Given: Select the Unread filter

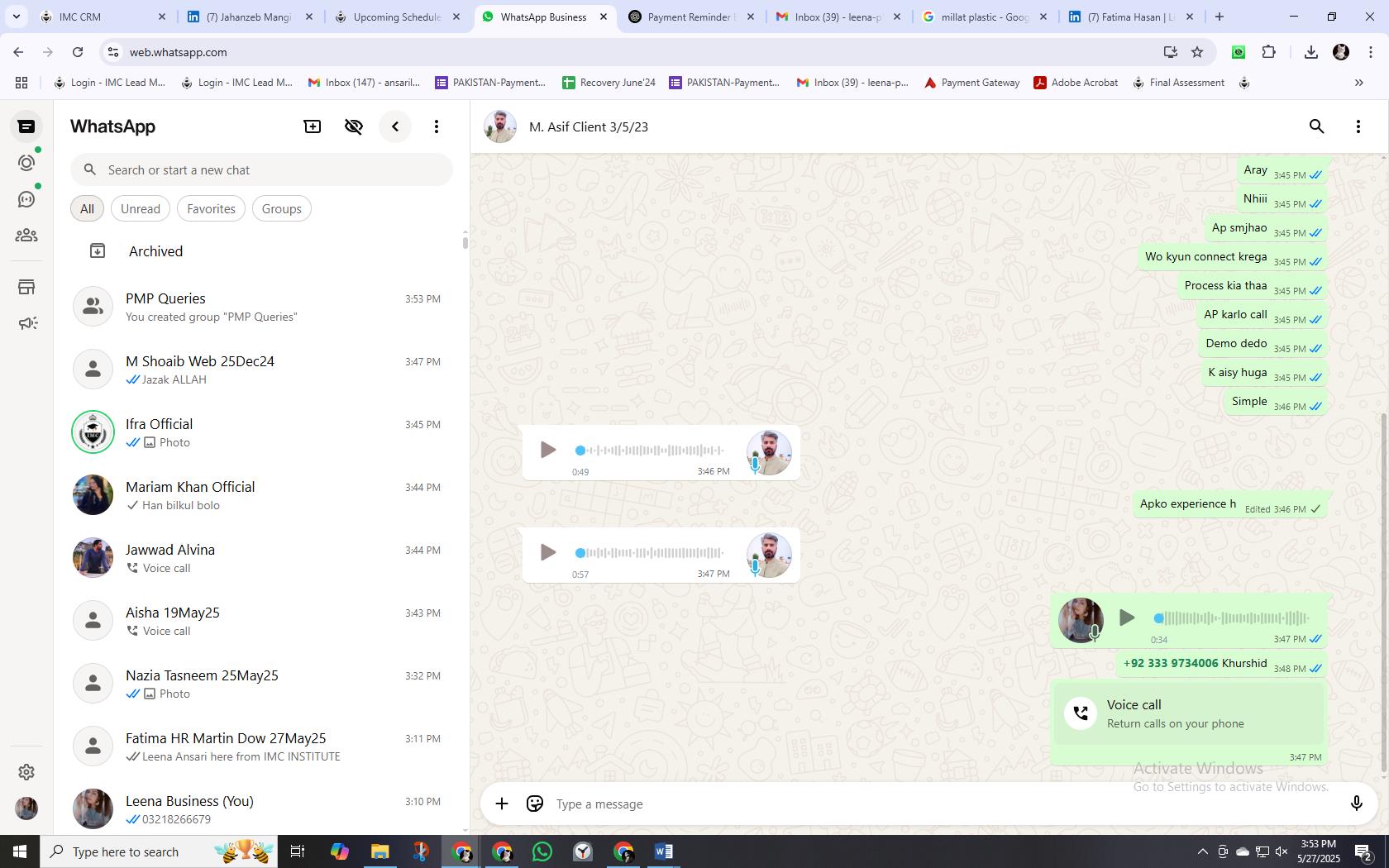Looking at the screenshot, I should [x=141, y=208].
